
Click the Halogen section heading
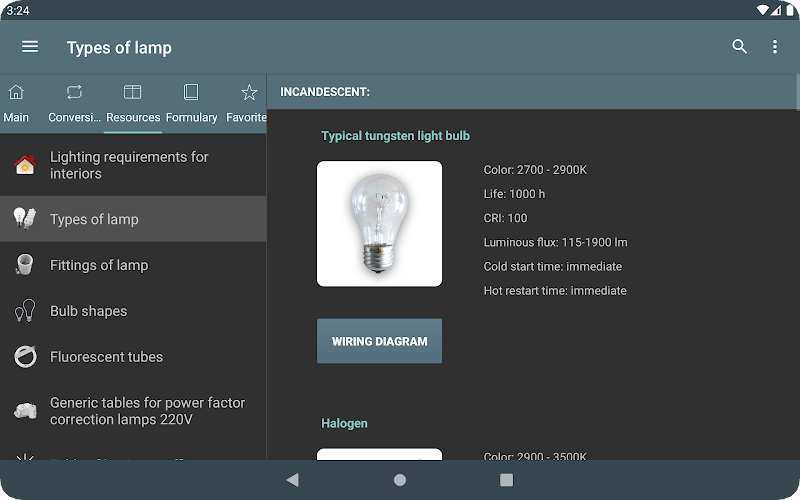(x=344, y=423)
